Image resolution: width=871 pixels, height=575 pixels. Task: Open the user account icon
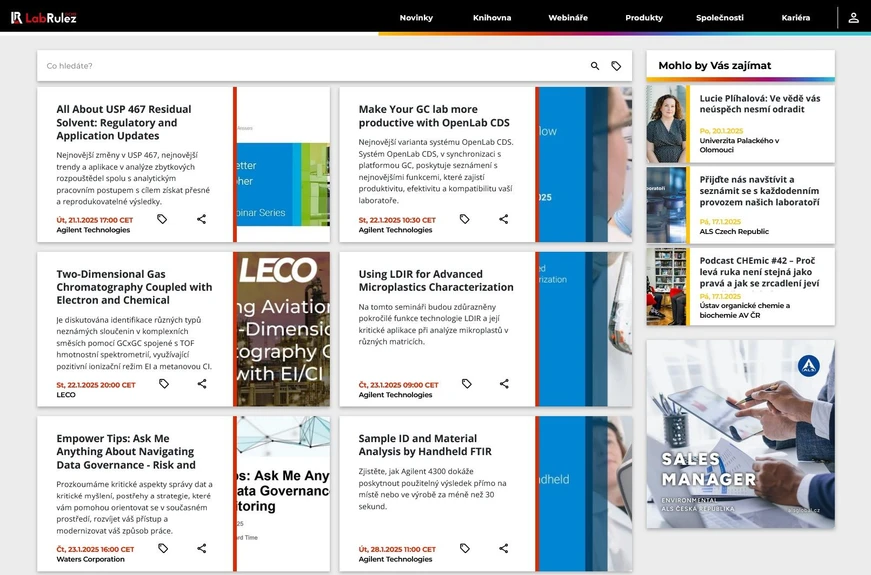click(853, 18)
